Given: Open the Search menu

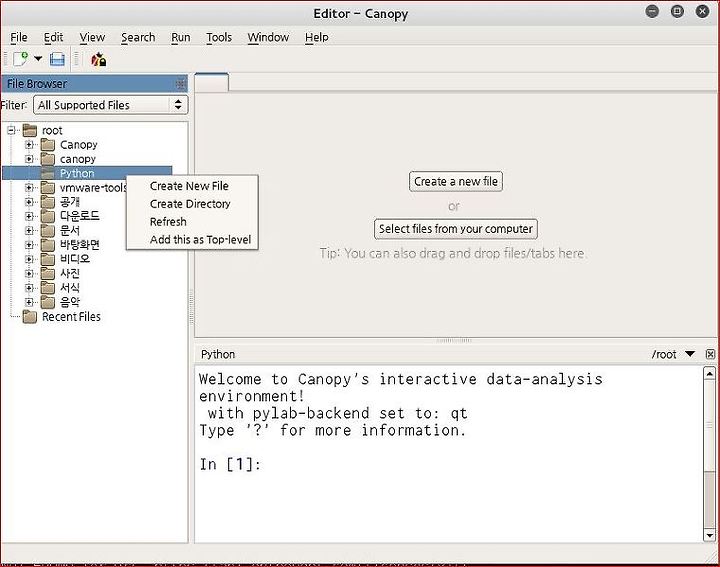Looking at the screenshot, I should pyautogui.click(x=138, y=37).
